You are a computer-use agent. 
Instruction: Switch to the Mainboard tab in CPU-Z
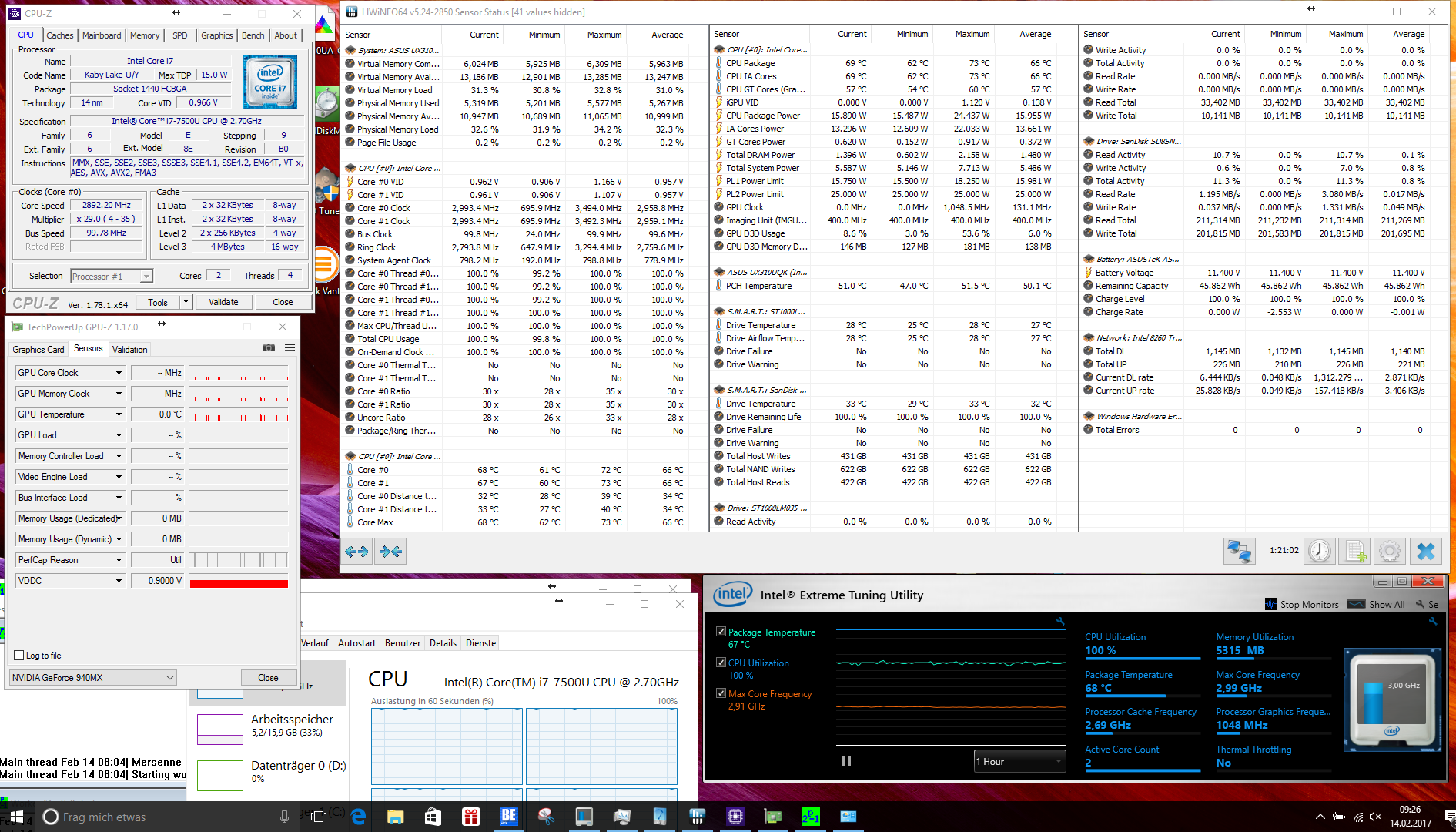tap(102, 35)
